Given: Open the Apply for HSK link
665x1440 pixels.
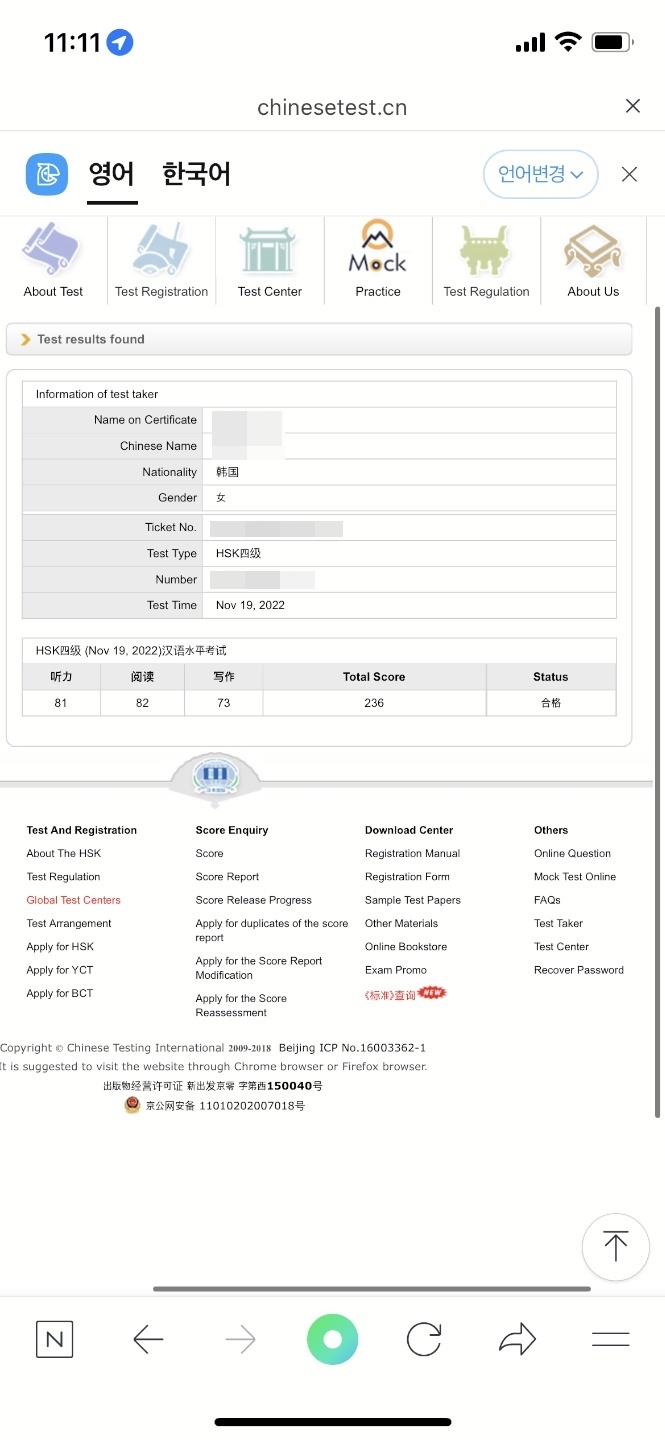Looking at the screenshot, I should (60, 947).
